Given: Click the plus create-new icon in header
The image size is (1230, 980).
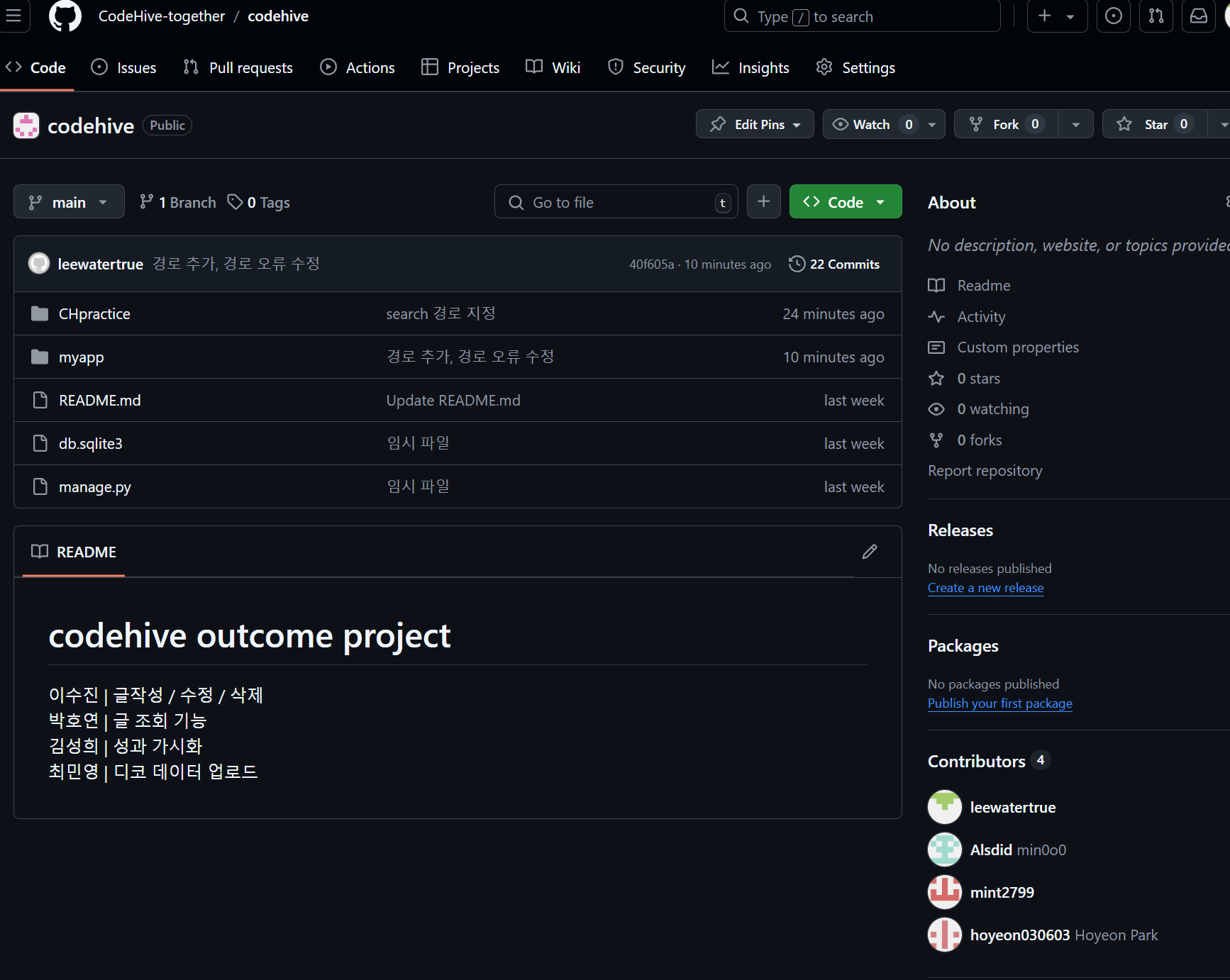Looking at the screenshot, I should pyautogui.click(x=1045, y=16).
